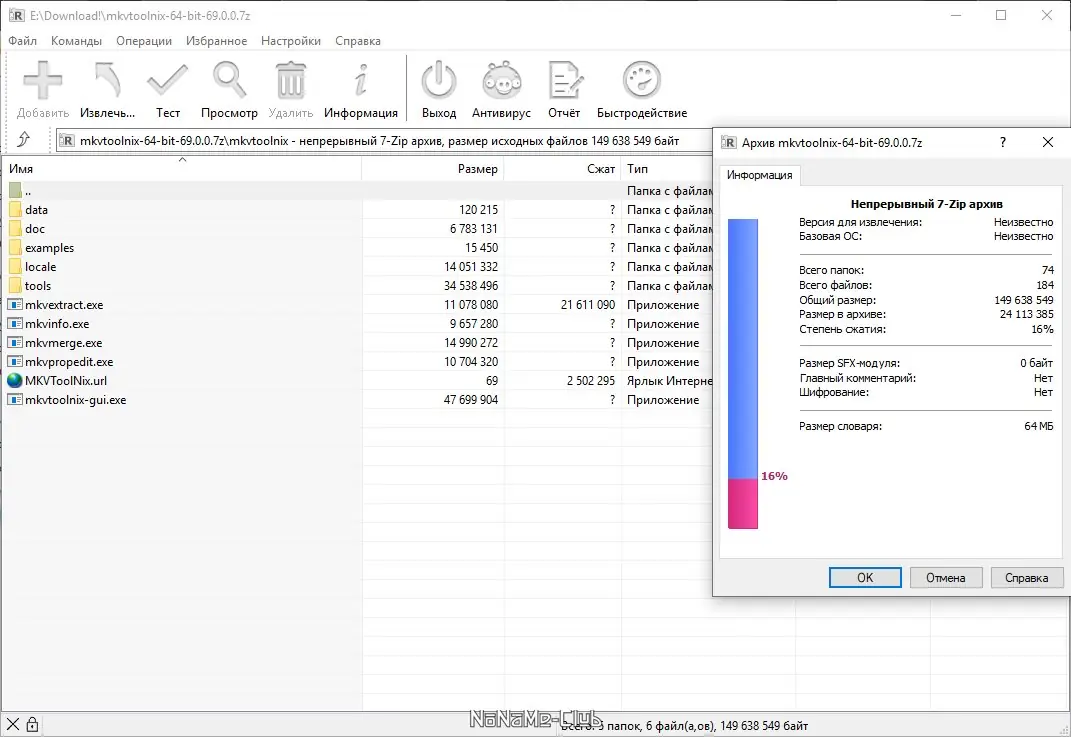Select the Информация tab in dialog
1071x737 pixels.
760,175
